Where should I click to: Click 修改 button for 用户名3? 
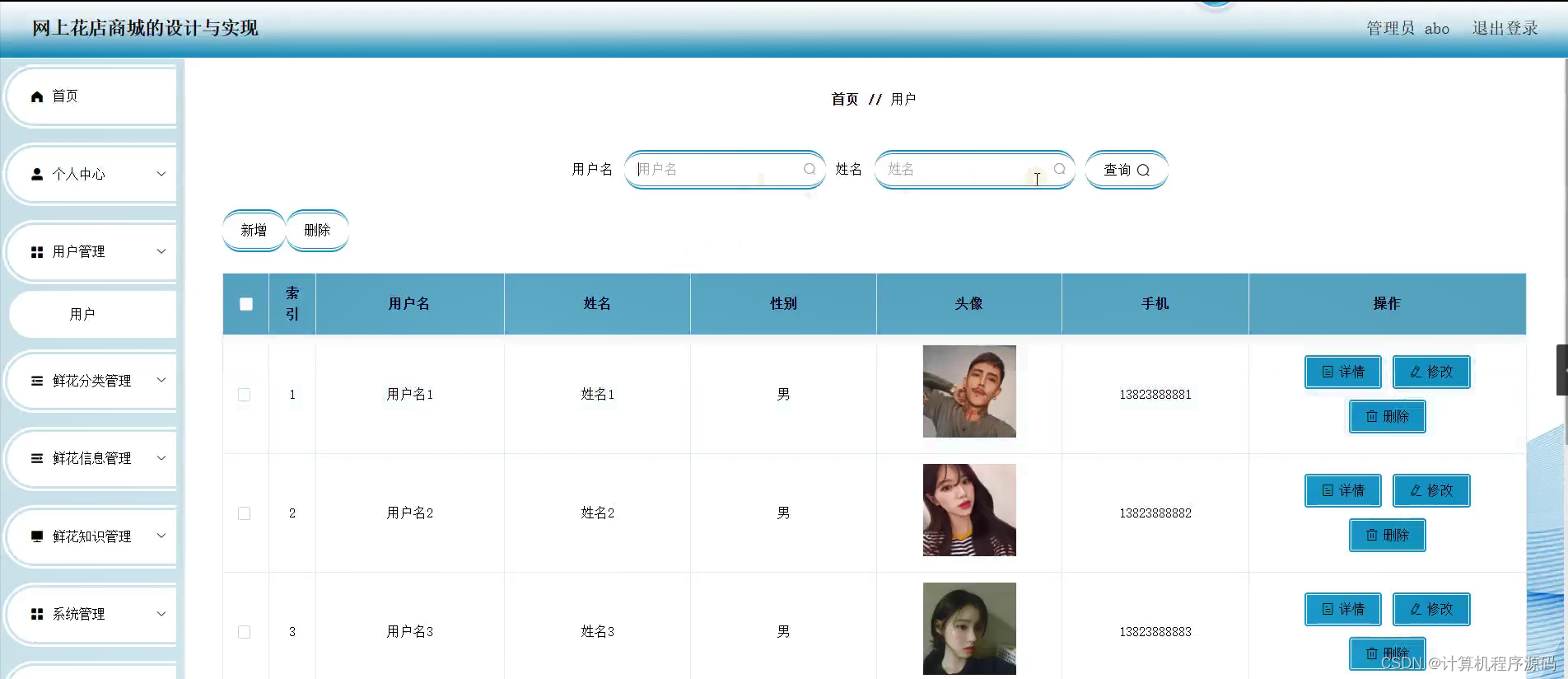[1431, 609]
